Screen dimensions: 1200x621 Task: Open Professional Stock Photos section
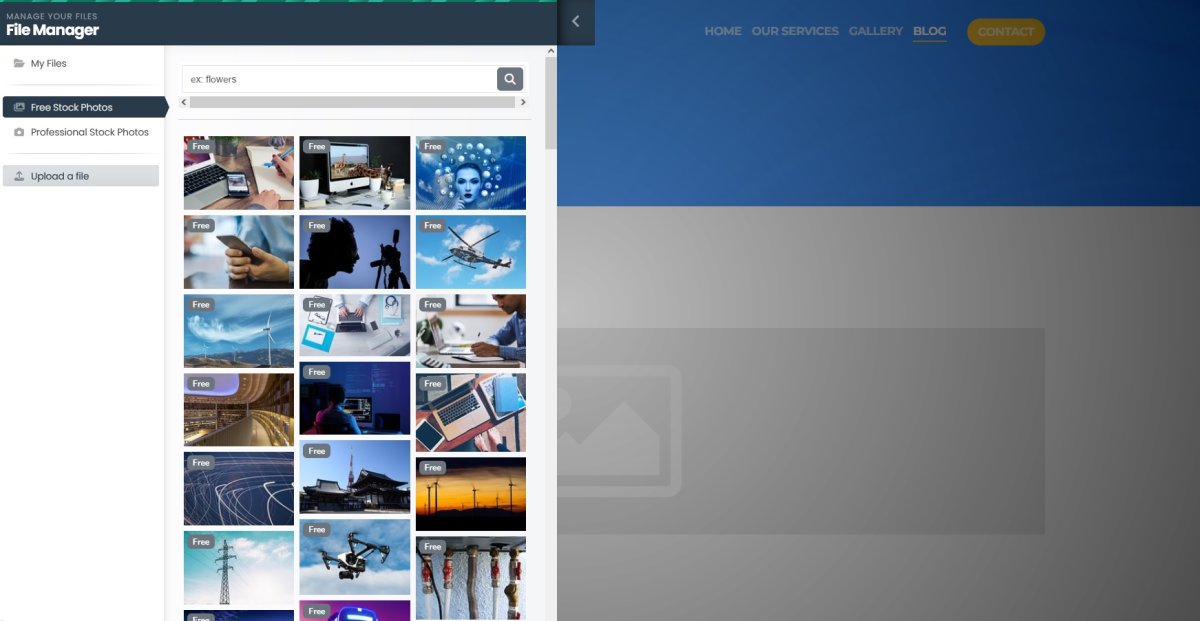[89, 132]
